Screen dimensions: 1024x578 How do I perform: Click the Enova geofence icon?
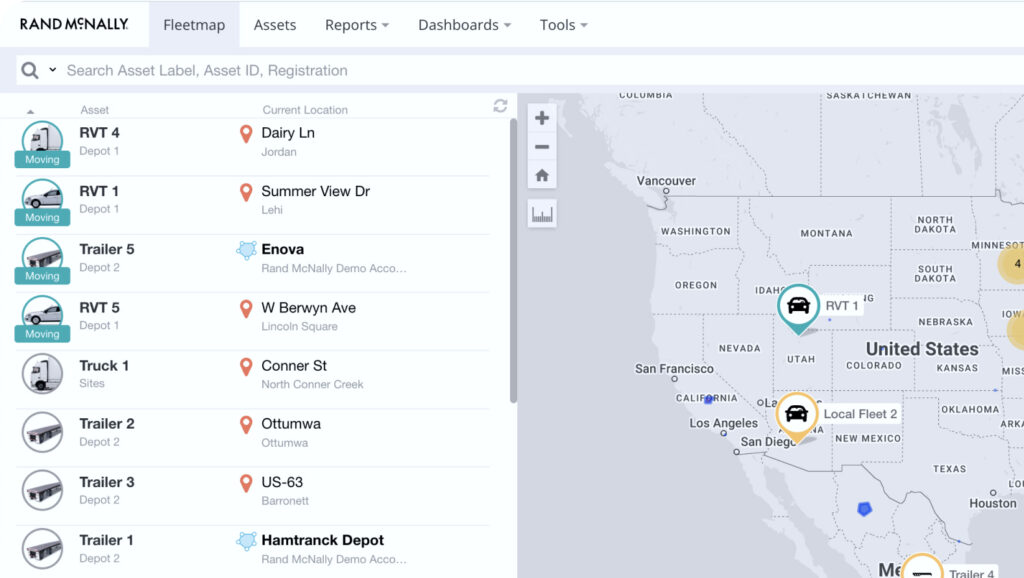point(246,250)
